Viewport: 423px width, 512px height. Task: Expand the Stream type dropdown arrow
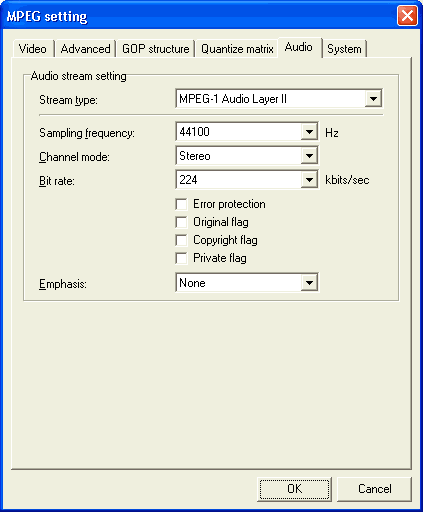(373, 99)
